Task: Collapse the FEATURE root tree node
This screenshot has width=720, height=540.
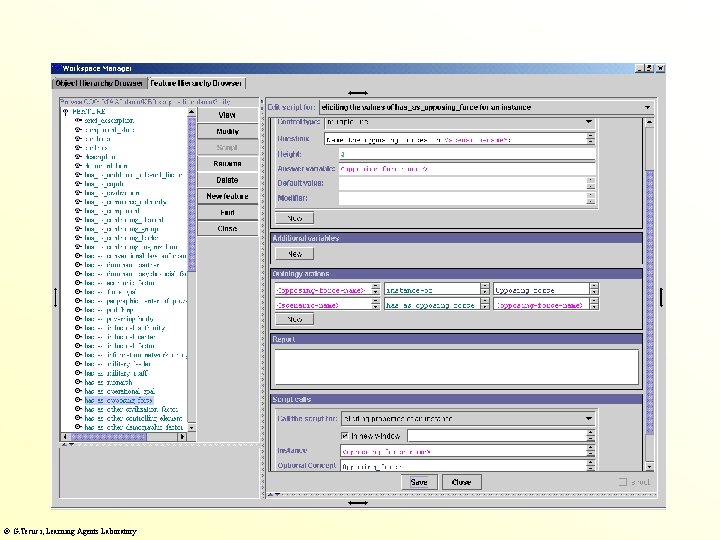Action: pos(66,111)
